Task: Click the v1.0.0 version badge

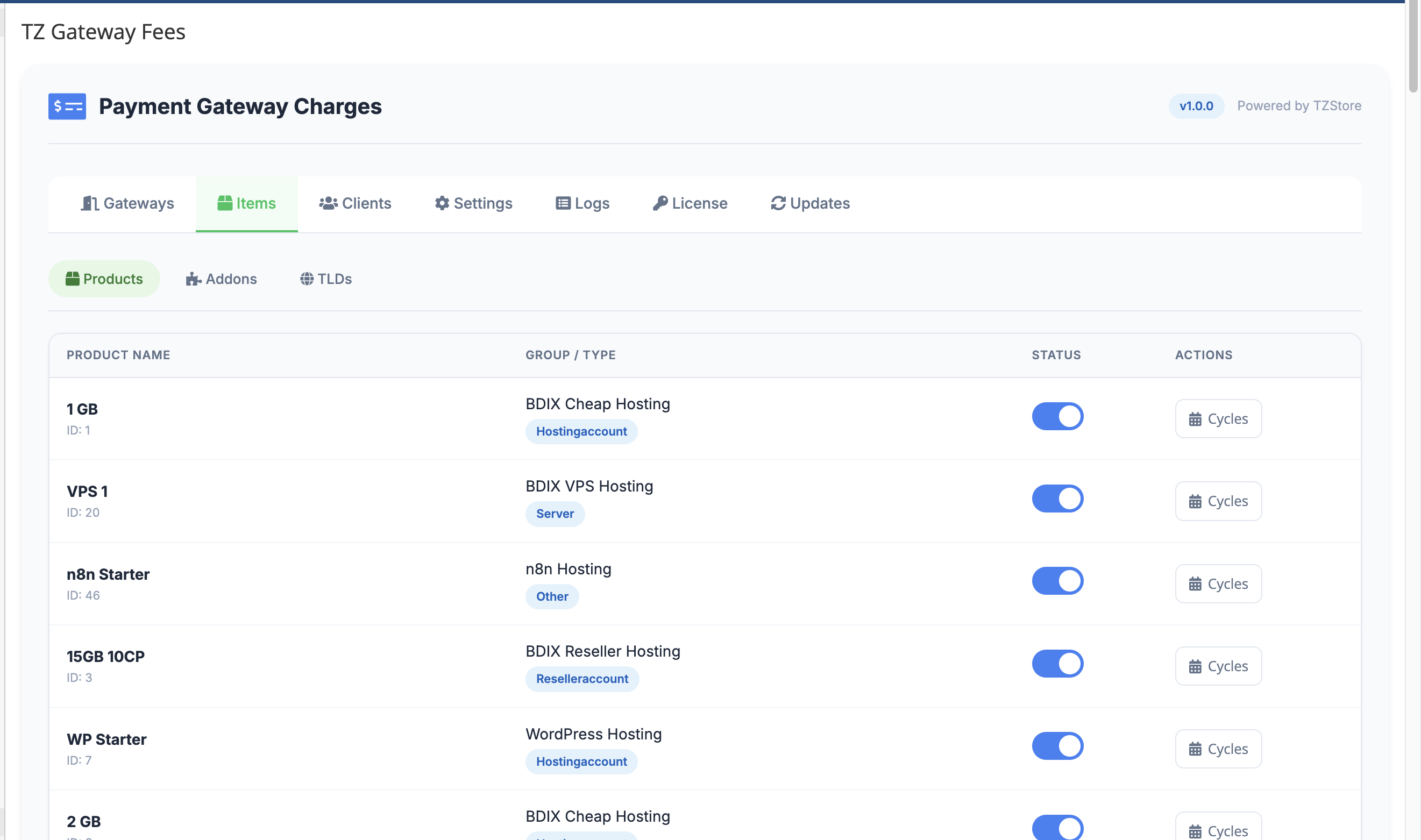Action: 1196,106
